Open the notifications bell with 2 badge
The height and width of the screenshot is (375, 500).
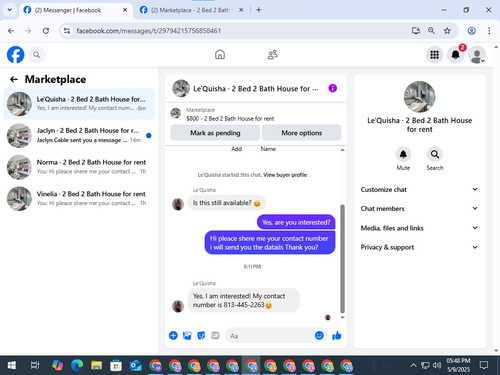456,55
